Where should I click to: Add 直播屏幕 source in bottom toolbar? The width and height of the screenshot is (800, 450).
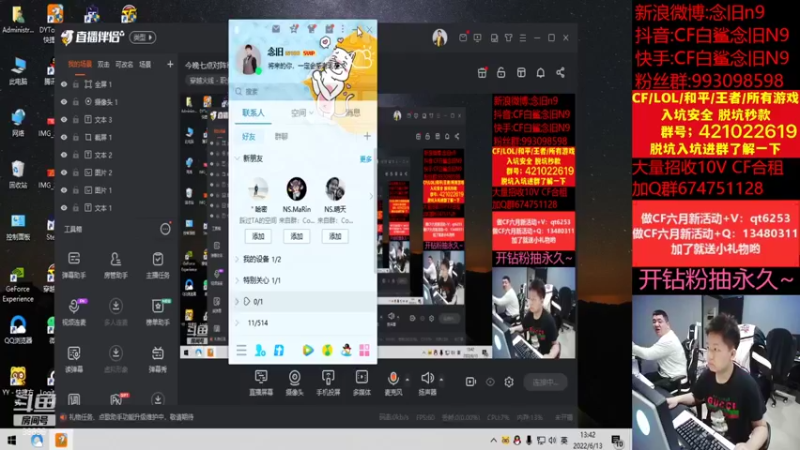coord(261,383)
